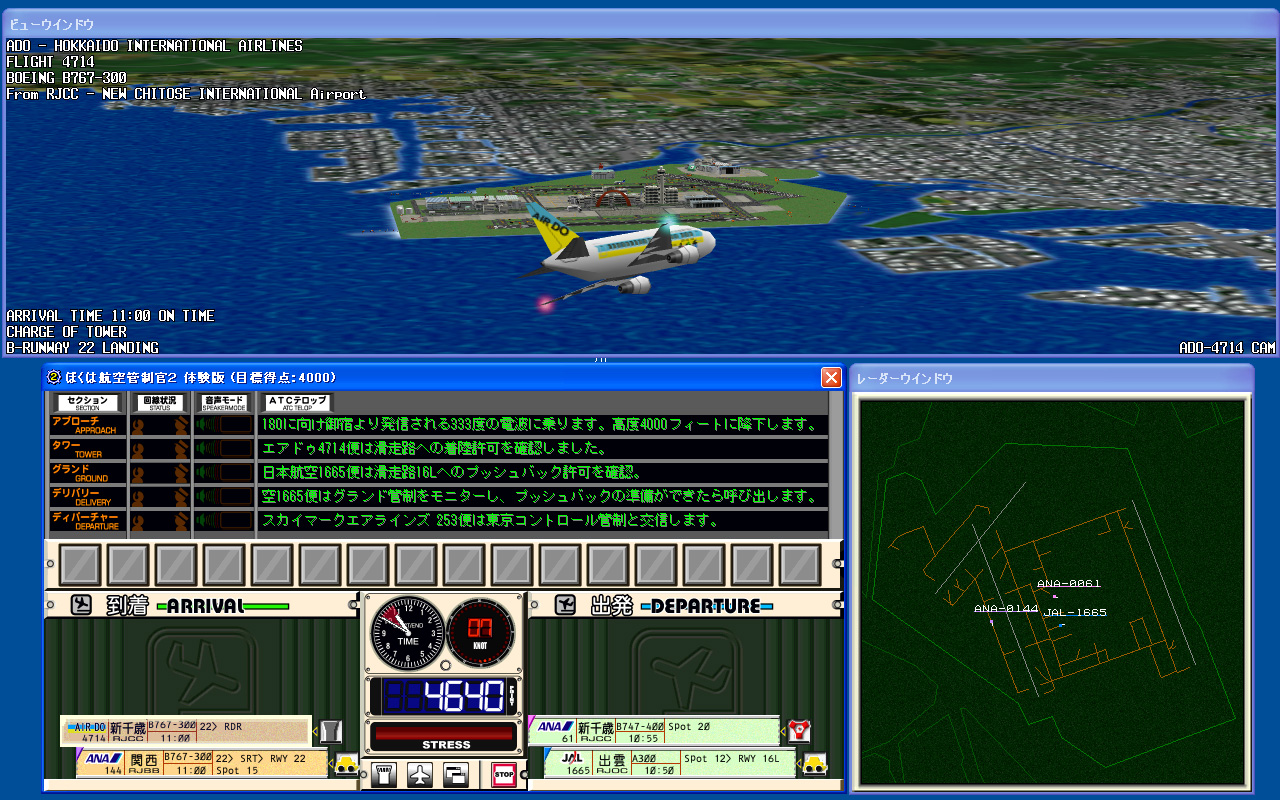Click the Delivery telop message about monitoring Ground
The height and width of the screenshot is (800, 1280).
pyautogui.click(x=542, y=496)
